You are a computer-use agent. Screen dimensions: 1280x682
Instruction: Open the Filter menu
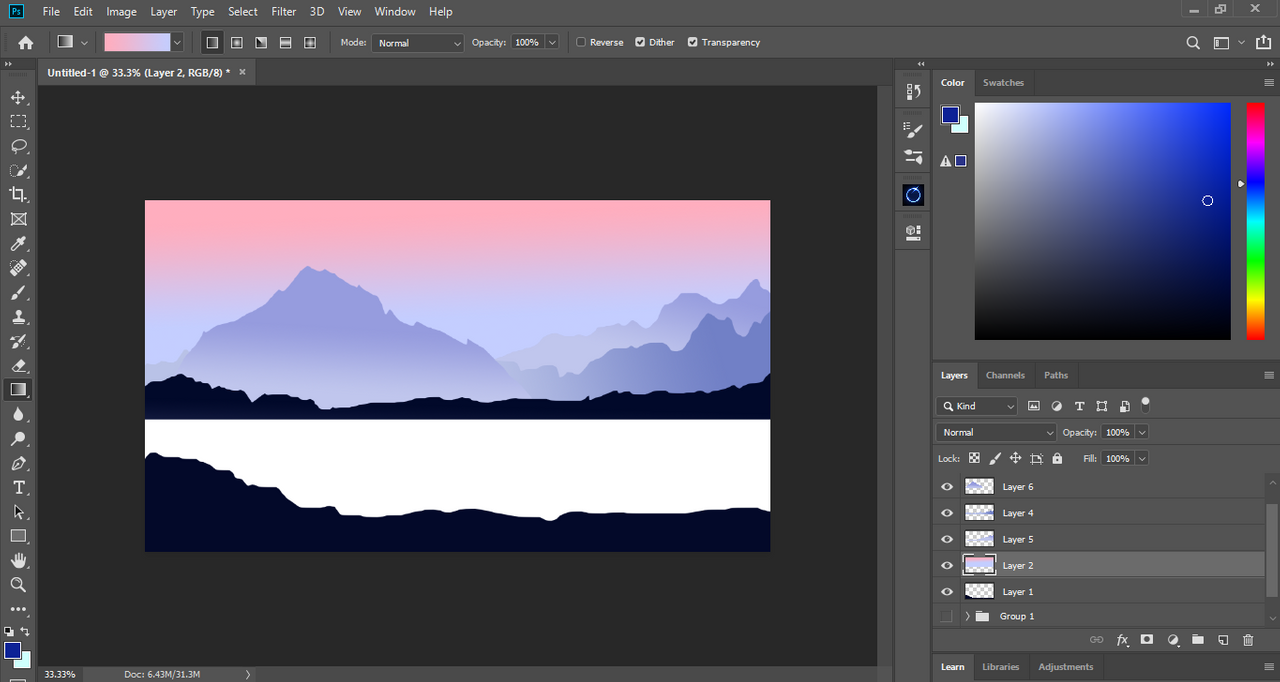click(284, 12)
